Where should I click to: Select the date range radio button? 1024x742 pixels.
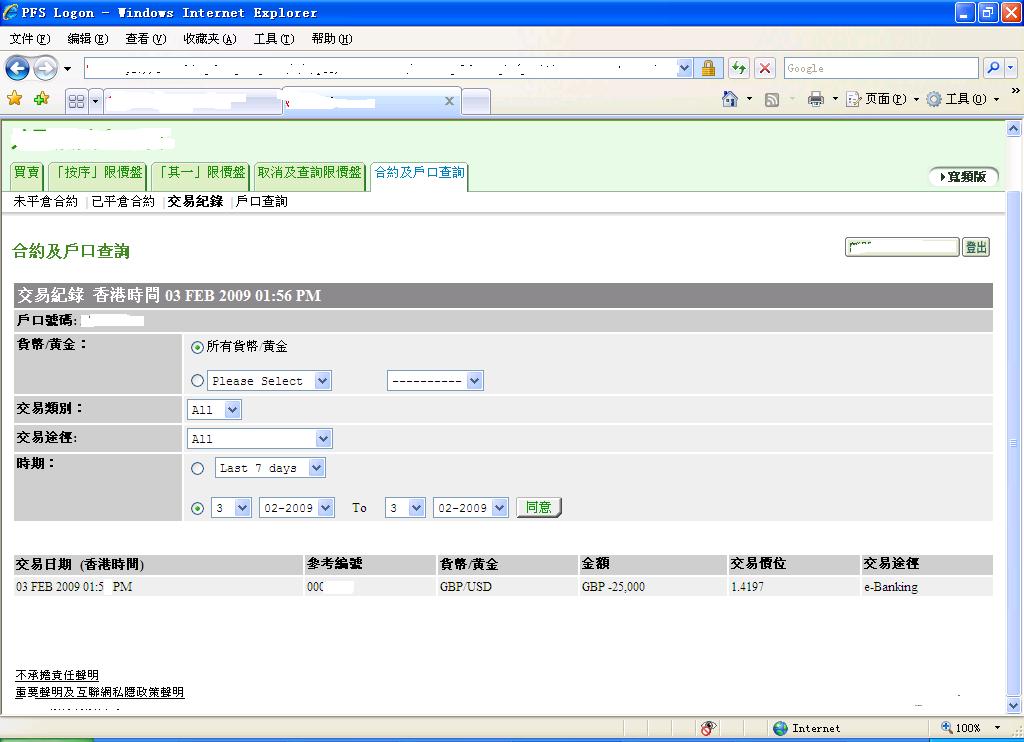click(197, 508)
